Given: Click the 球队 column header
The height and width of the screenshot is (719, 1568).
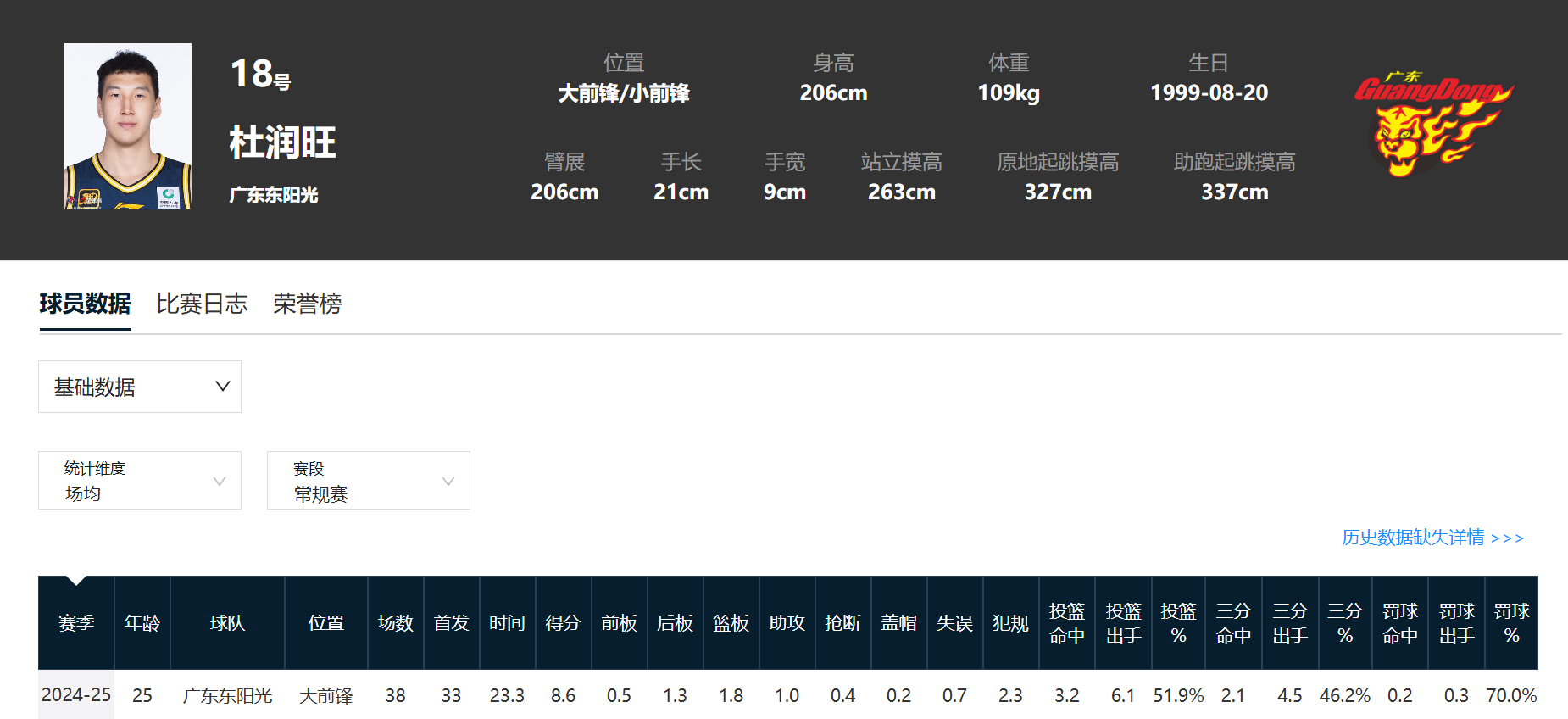Looking at the screenshot, I should (227, 623).
